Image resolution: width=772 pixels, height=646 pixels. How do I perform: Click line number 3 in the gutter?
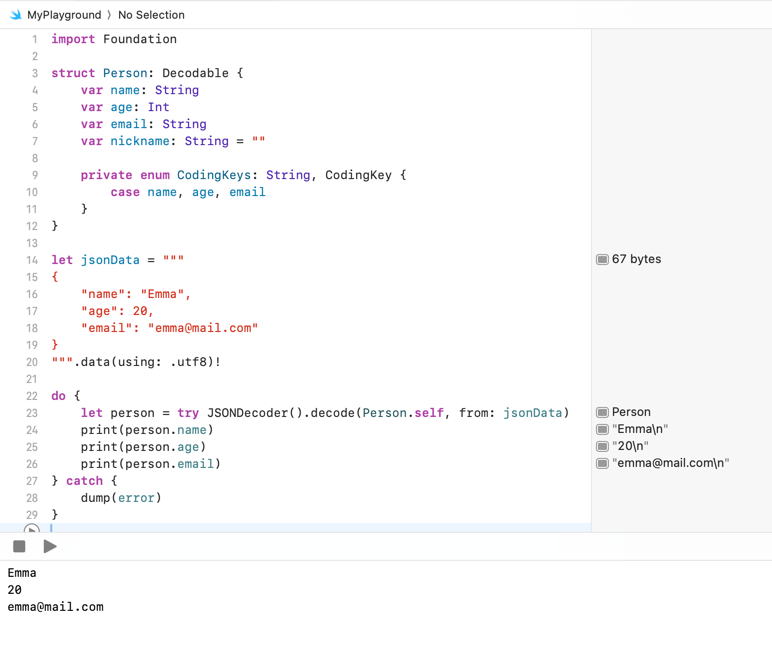tap(34, 73)
